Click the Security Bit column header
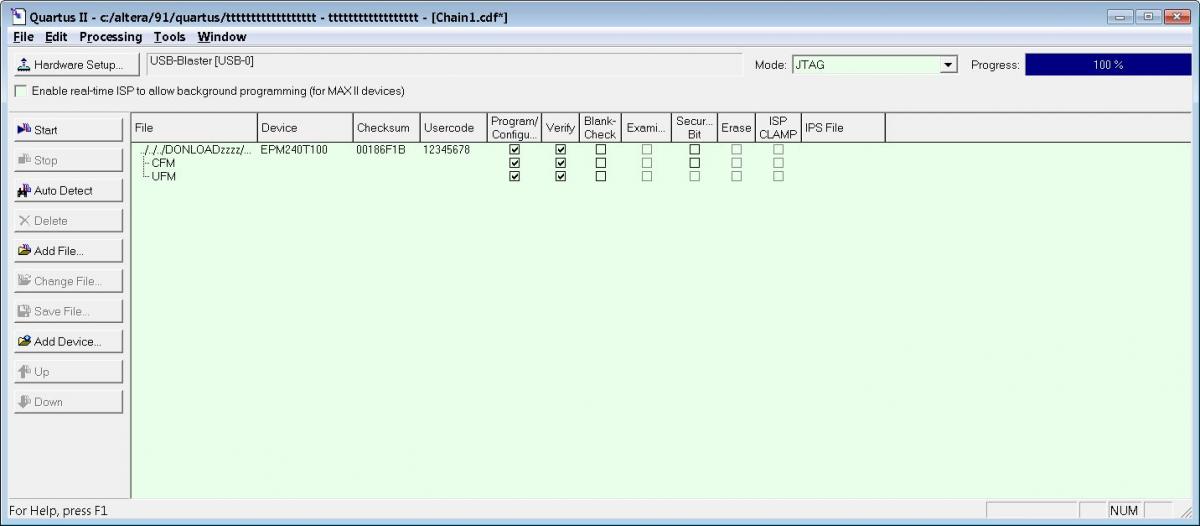 [x=694, y=128]
